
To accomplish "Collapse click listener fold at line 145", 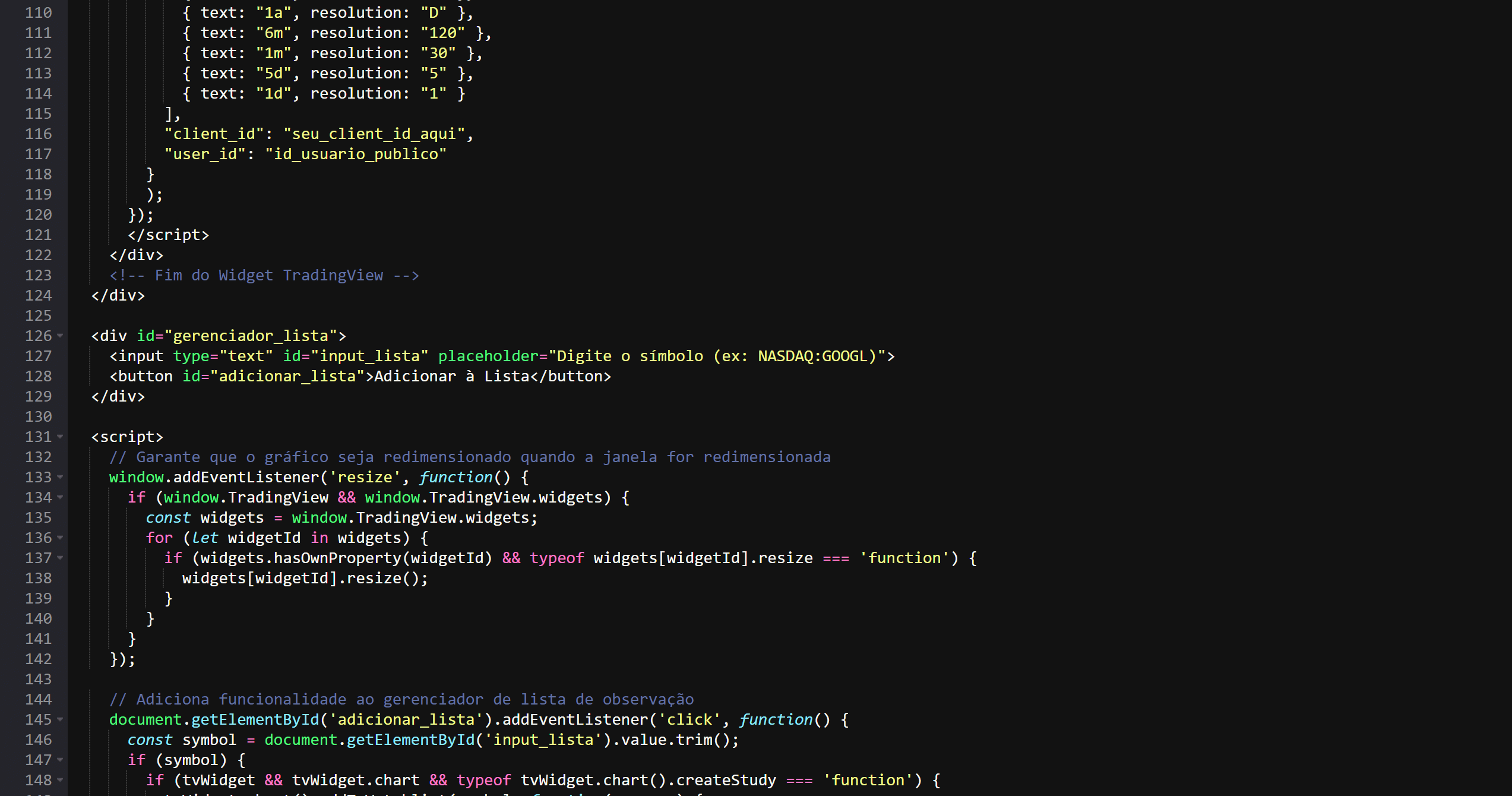I will pos(60,720).
